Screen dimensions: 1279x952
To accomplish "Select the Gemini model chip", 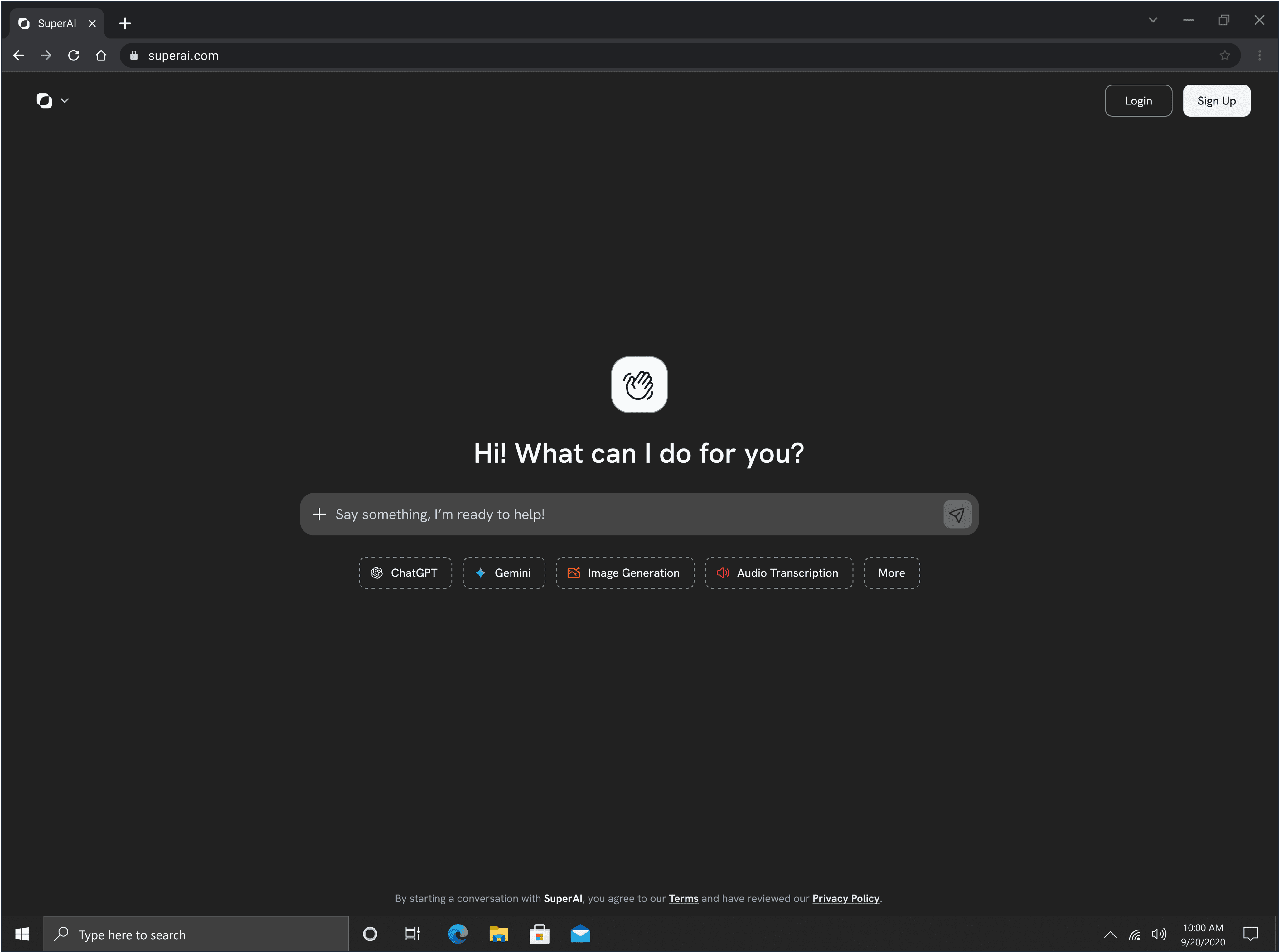I will click(x=504, y=573).
